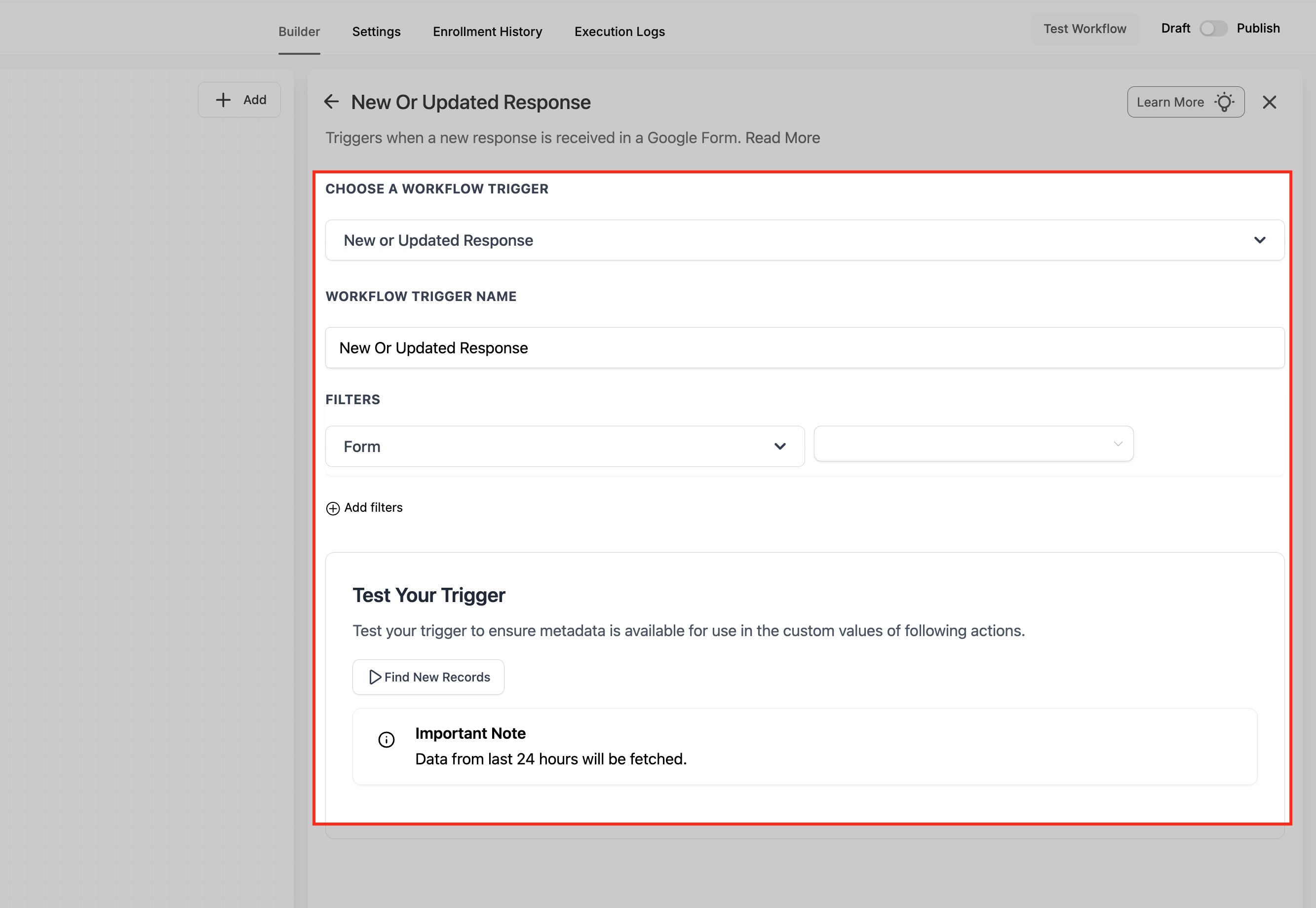Image resolution: width=1316 pixels, height=908 pixels.
Task: Open the empty filter value dropdown
Action: point(973,444)
